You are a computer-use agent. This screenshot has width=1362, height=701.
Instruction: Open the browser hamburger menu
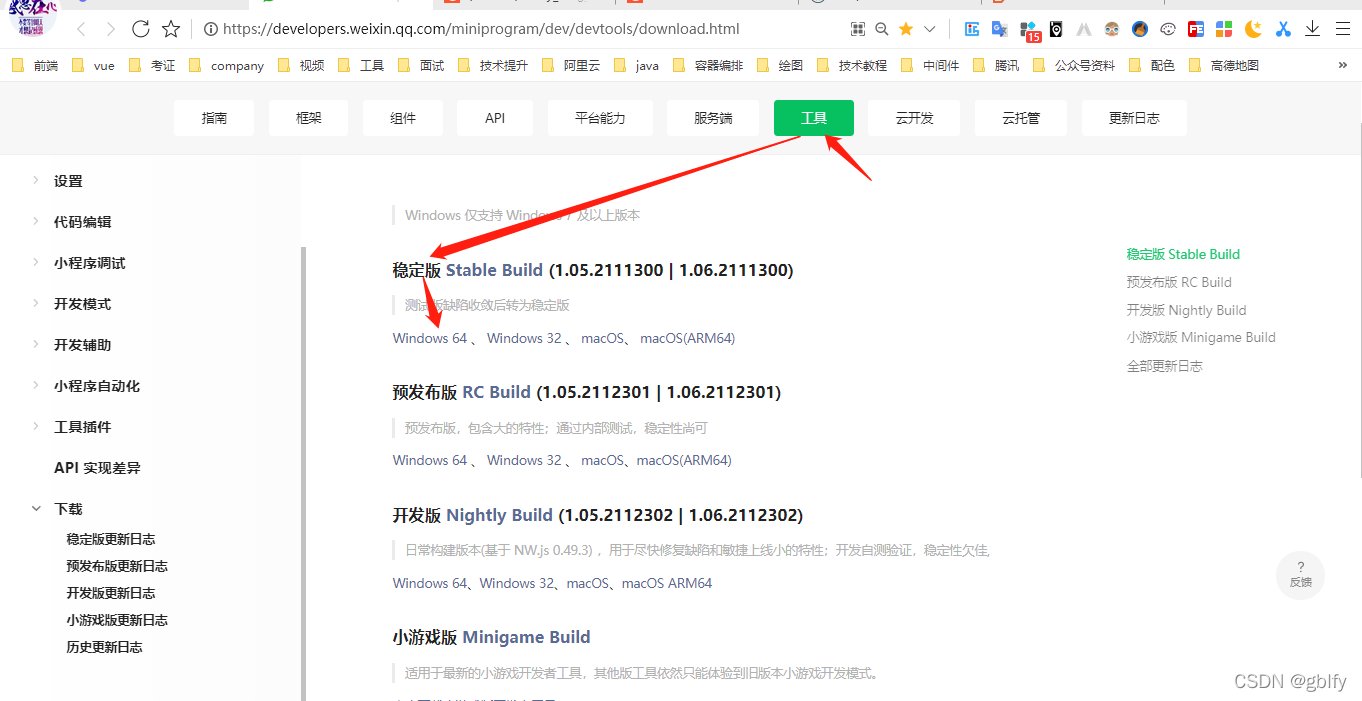(1341, 29)
